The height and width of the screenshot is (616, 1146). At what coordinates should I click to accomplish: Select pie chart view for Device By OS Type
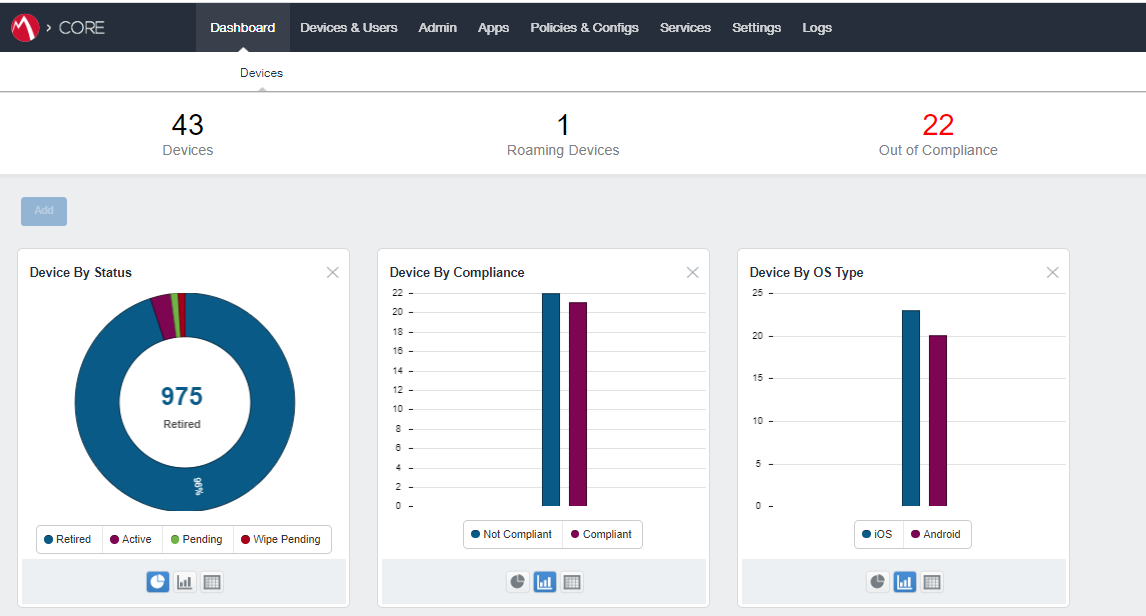(877, 581)
